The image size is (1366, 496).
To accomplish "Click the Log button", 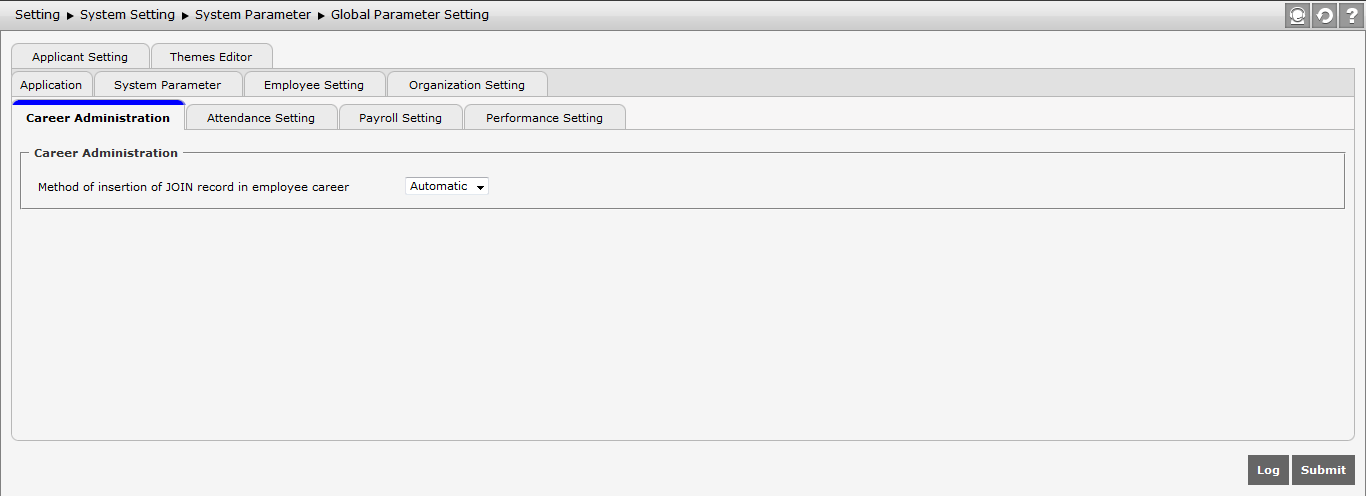I will tap(1268, 470).
